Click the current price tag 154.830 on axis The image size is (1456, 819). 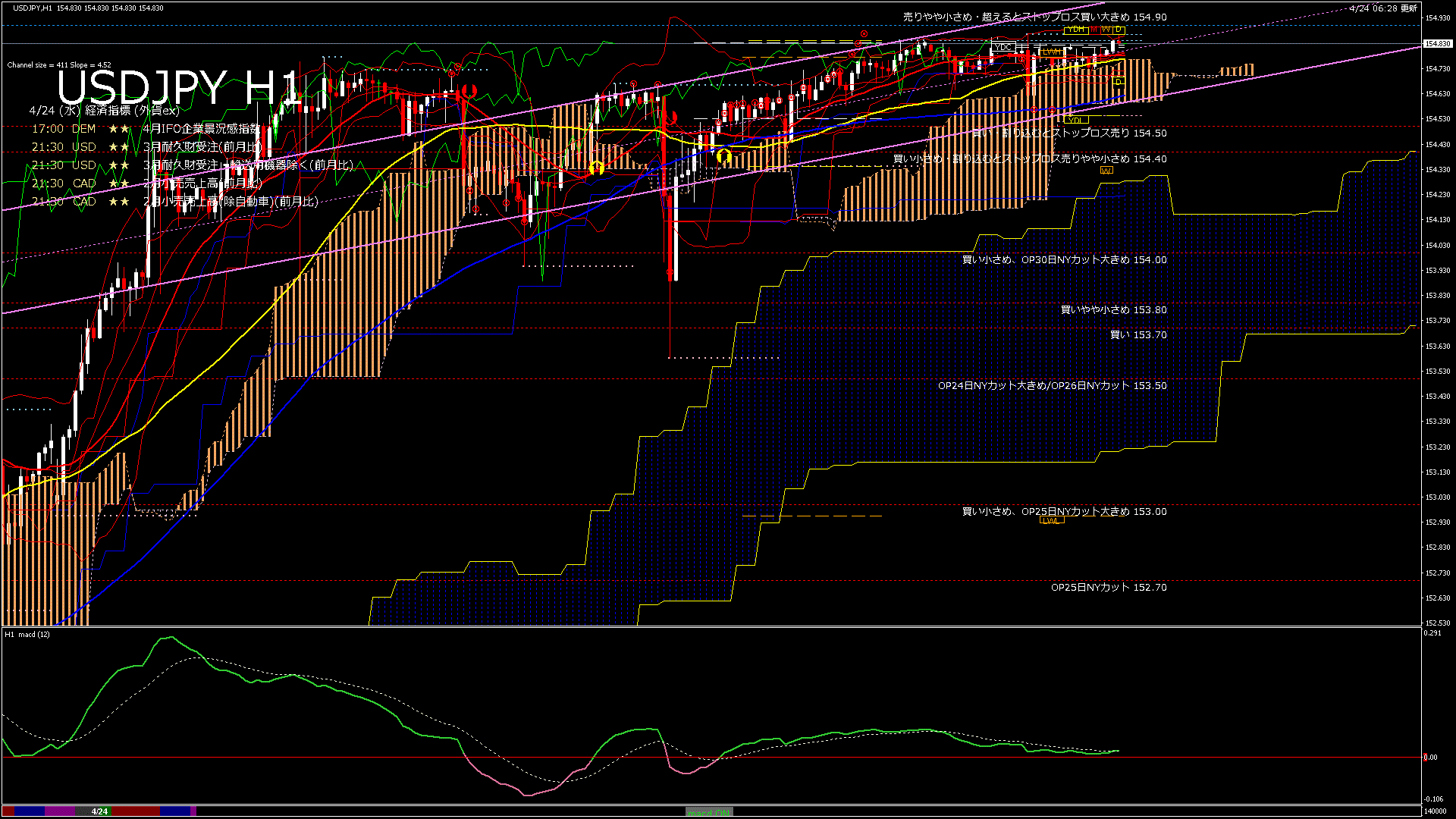coord(1438,44)
